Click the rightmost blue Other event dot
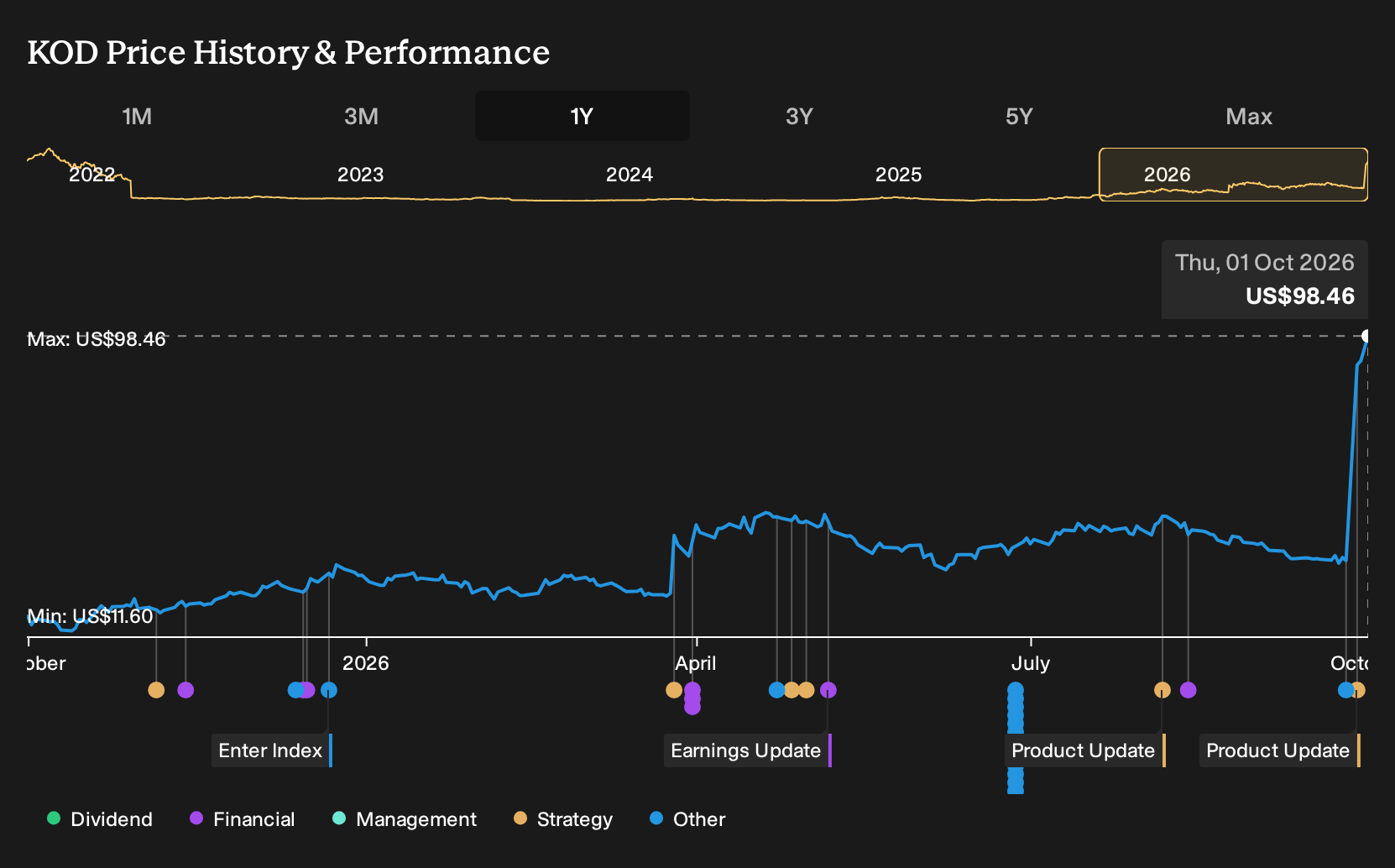 1345,690
